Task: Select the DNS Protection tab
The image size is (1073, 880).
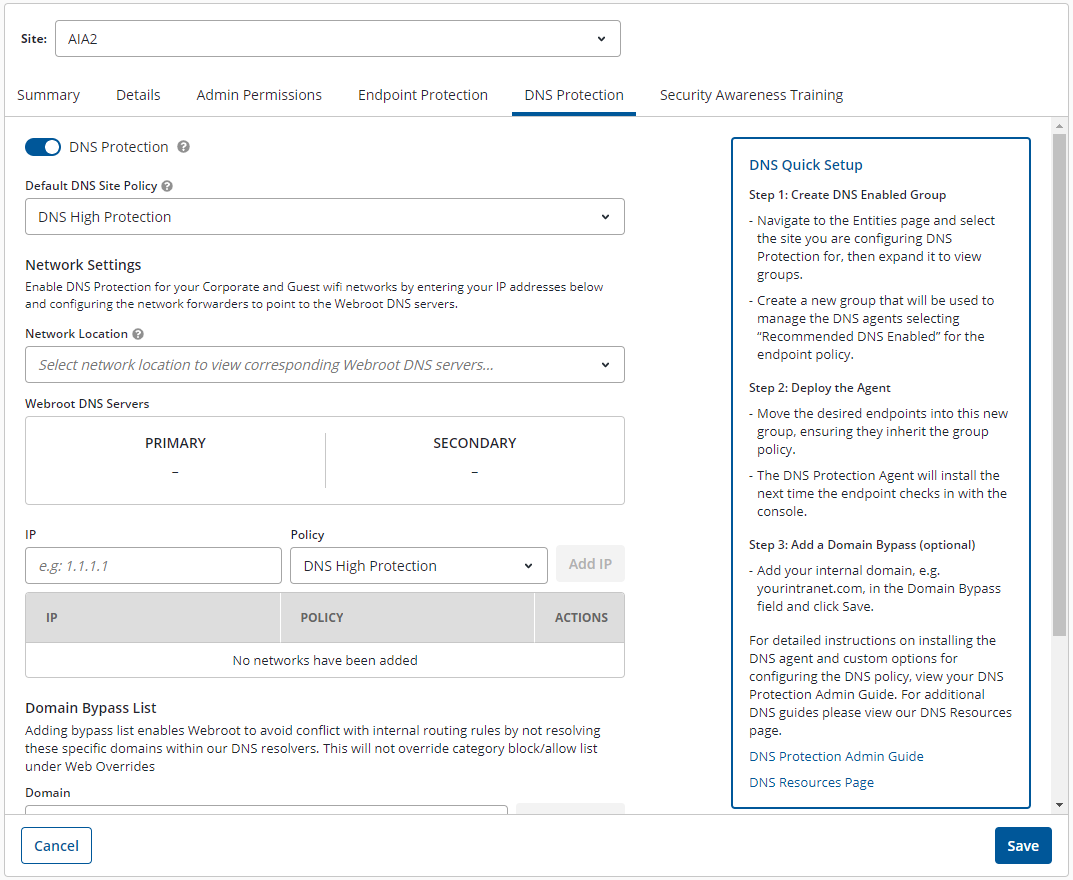Action: coord(573,95)
